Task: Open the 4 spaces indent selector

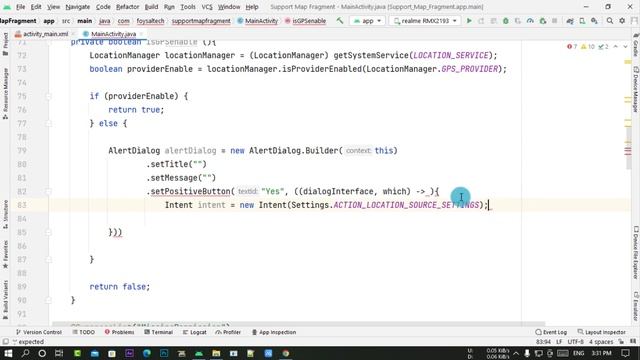Action: [x=601, y=342]
